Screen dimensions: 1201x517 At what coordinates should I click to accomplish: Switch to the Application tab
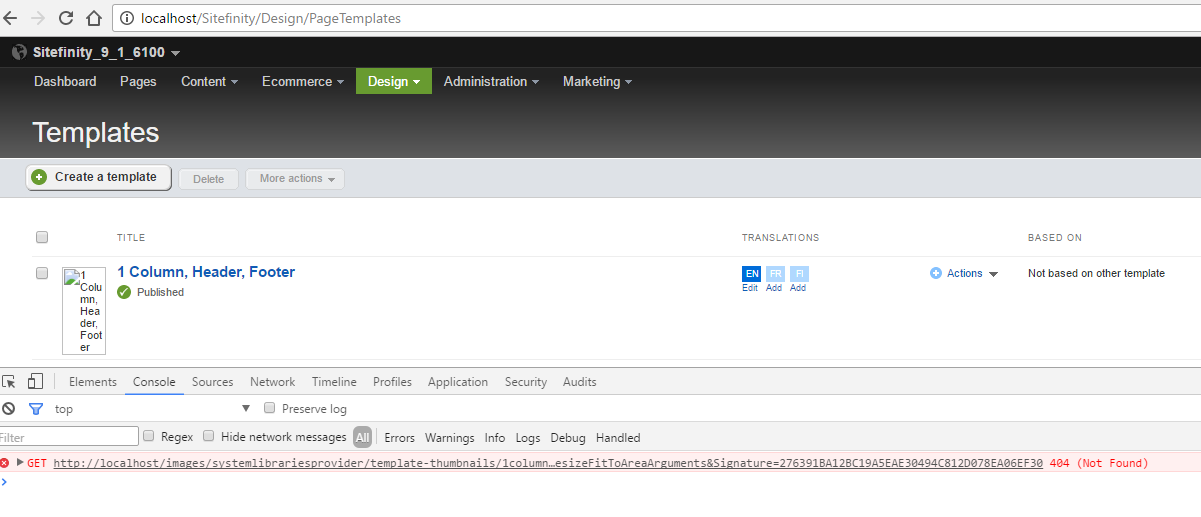(x=458, y=382)
